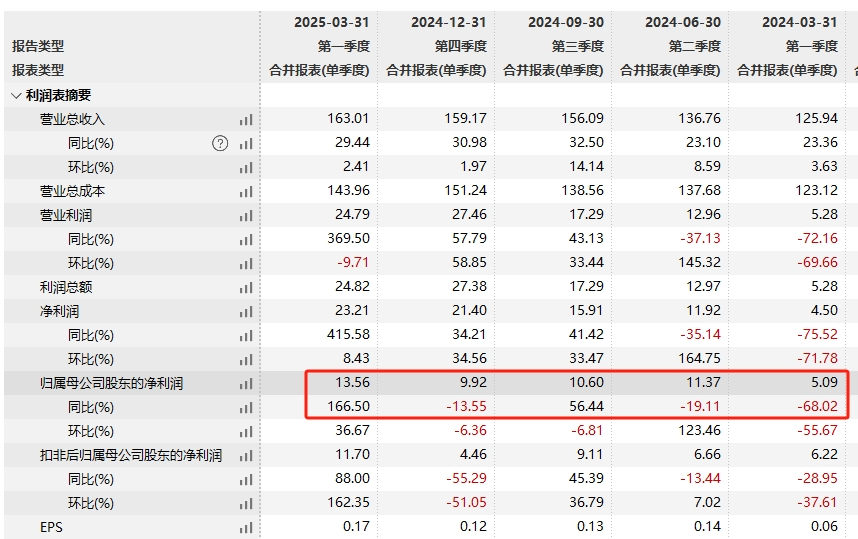Image resolution: width=858 pixels, height=539 pixels.
Task: Click net profit growth value 415.58
Action: click(349, 334)
